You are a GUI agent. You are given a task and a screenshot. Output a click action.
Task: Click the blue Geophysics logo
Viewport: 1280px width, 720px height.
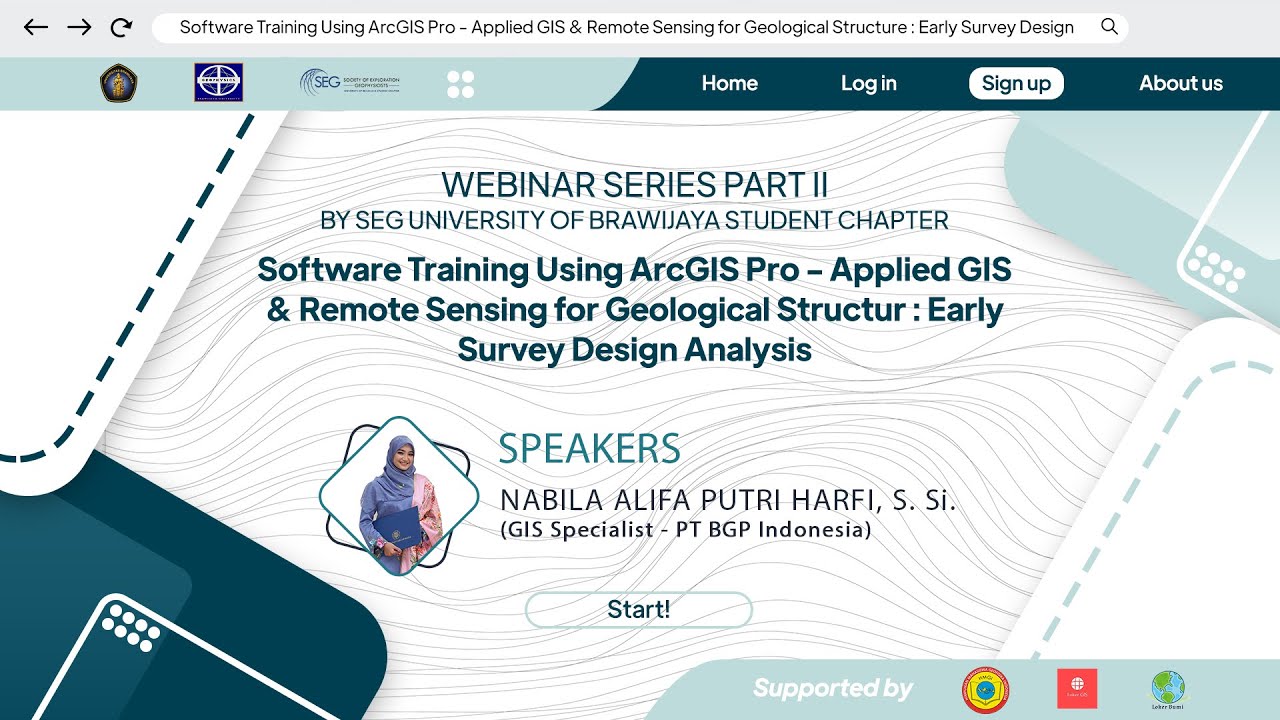pos(218,83)
